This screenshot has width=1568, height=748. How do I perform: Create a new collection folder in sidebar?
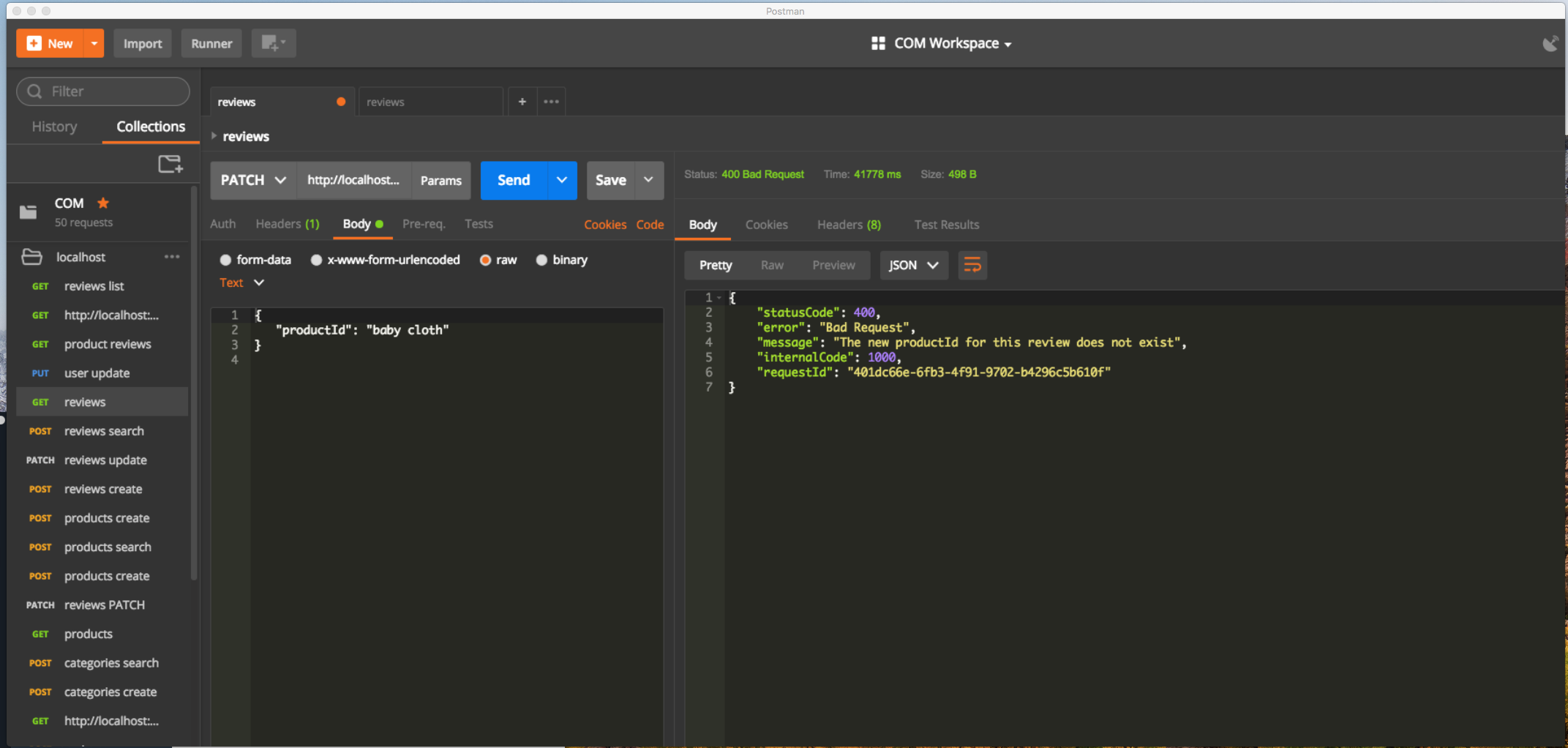click(170, 163)
